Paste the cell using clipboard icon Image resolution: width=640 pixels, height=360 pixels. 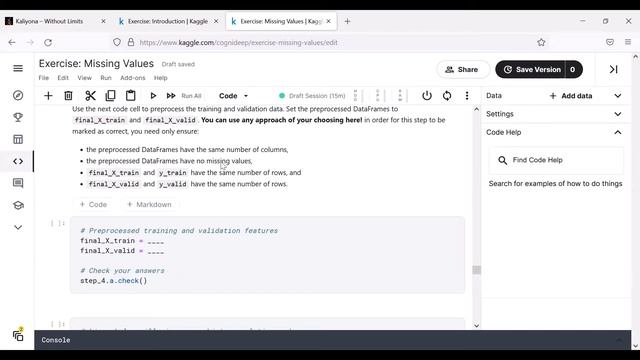131,96
